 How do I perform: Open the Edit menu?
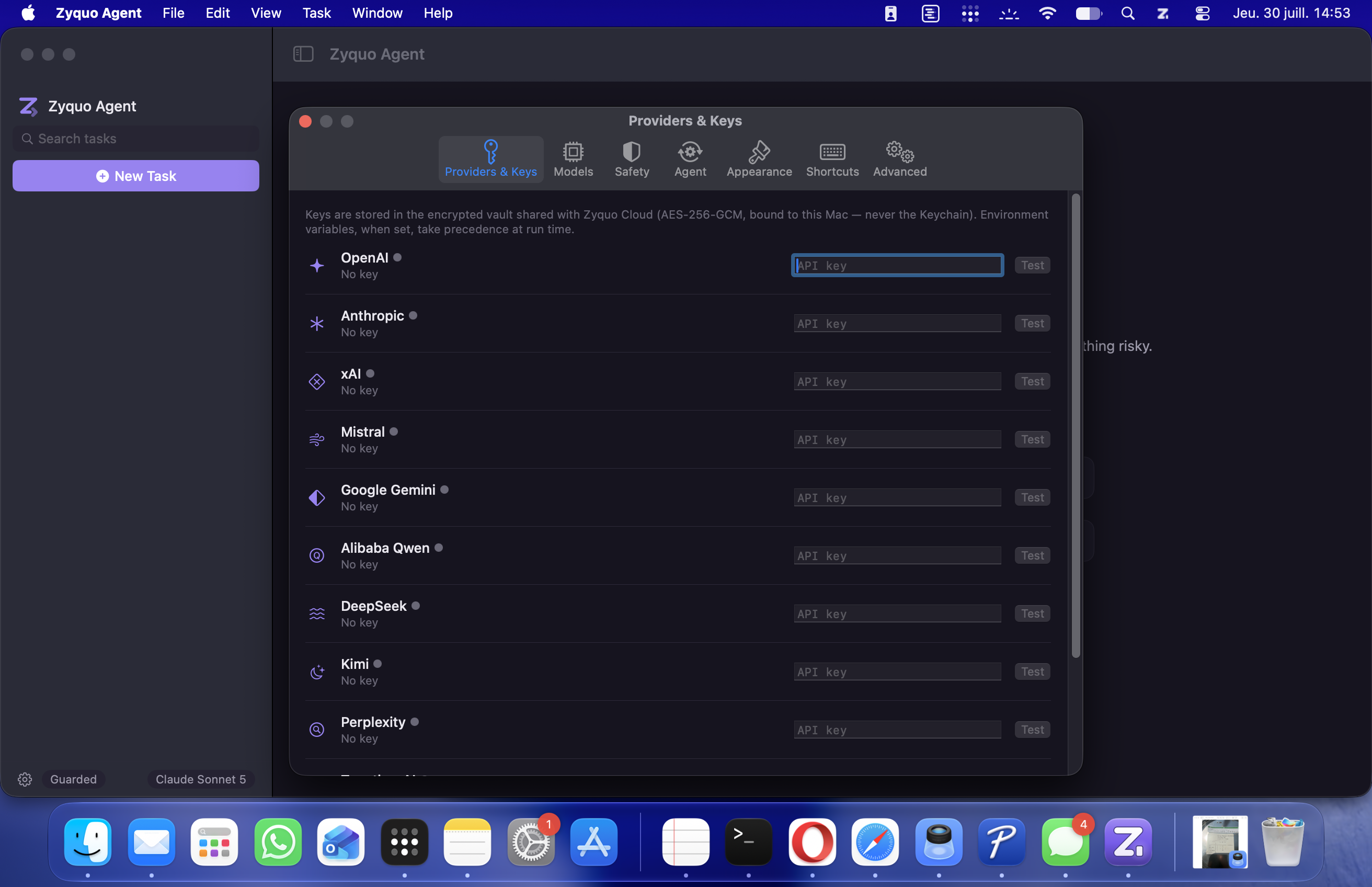click(x=218, y=13)
